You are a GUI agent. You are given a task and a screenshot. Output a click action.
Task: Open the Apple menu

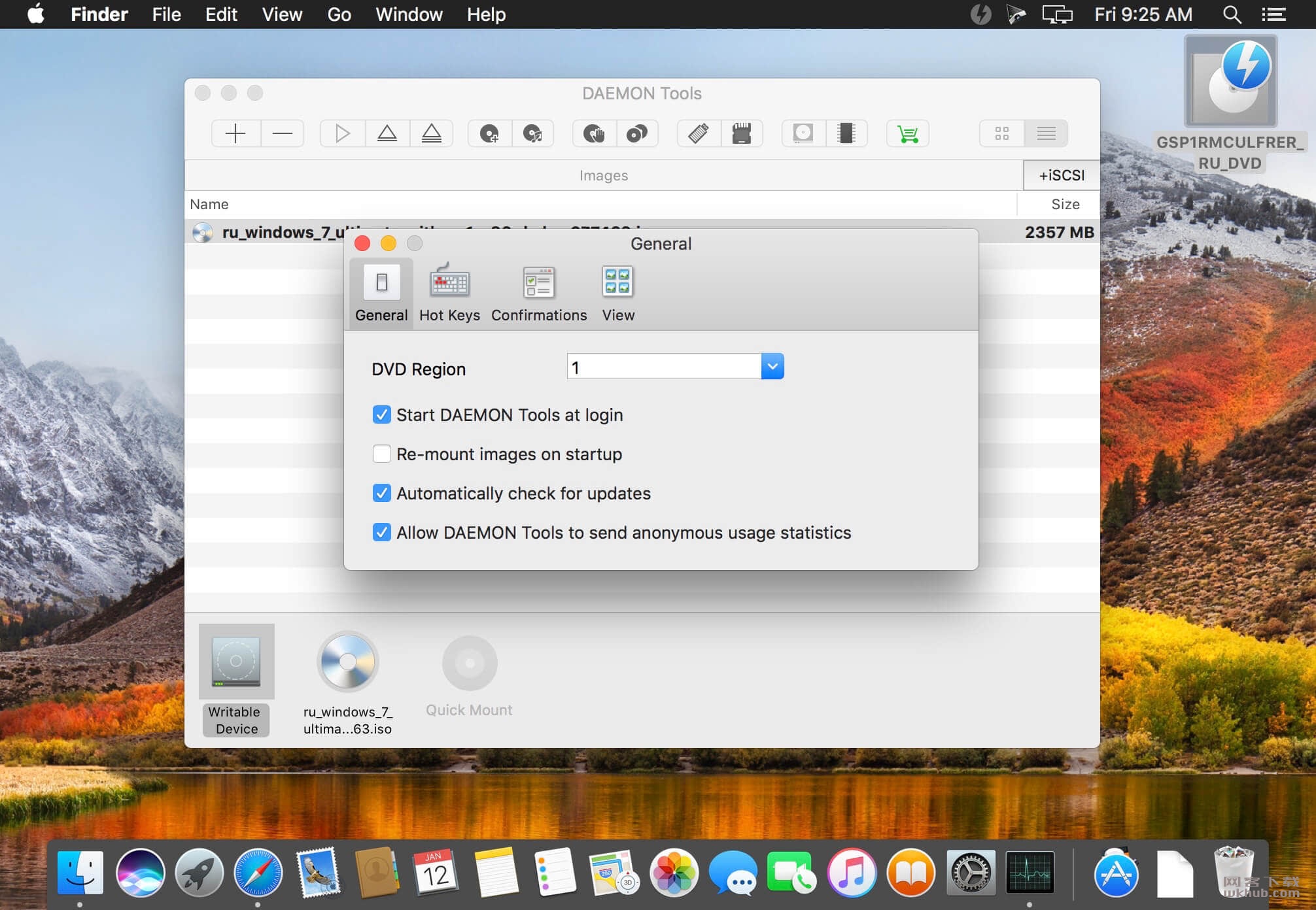pos(36,14)
